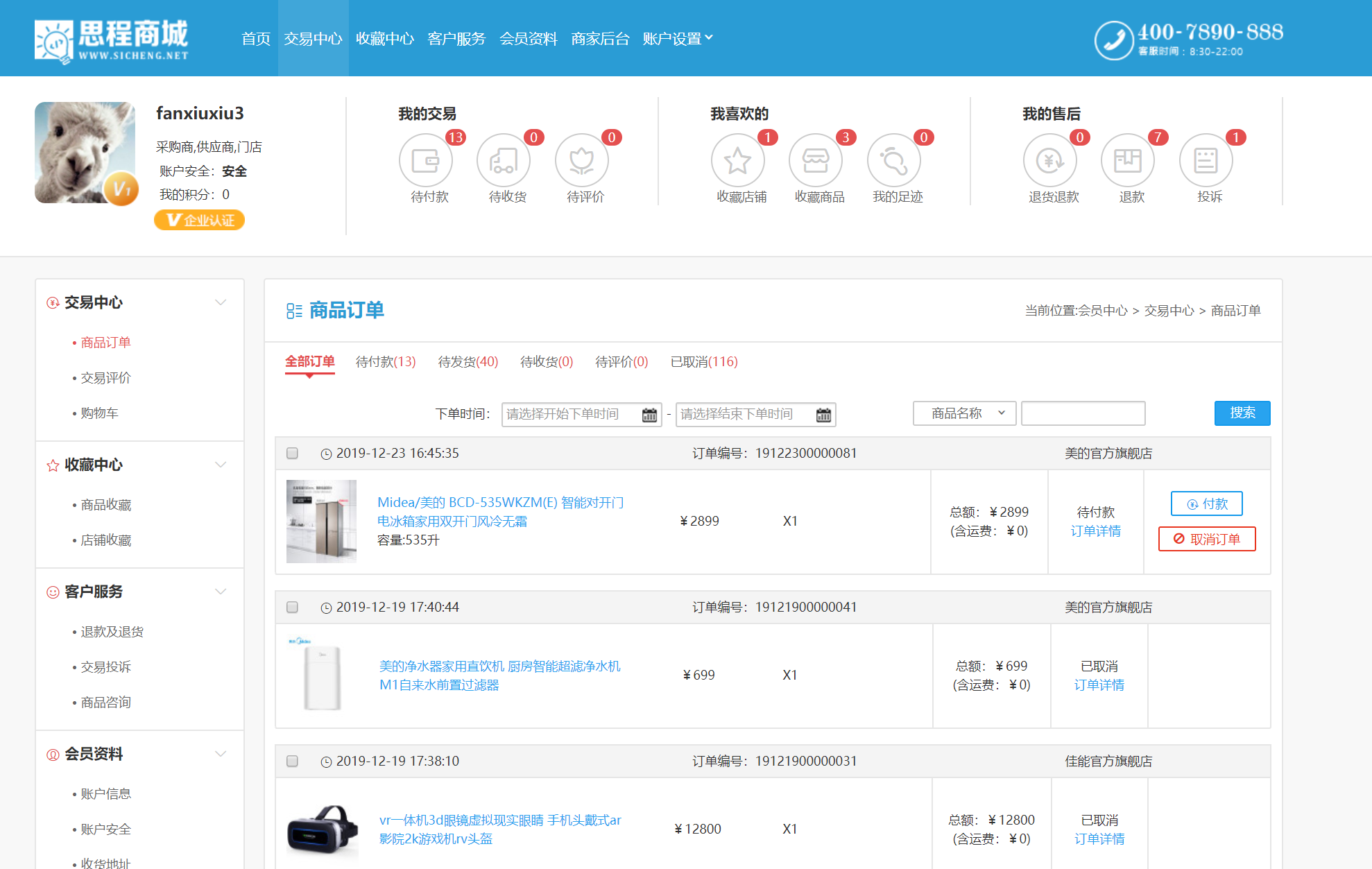Switch to the 待发货(40) tab
This screenshot has width=1372, height=869.
pyautogui.click(x=468, y=361)
